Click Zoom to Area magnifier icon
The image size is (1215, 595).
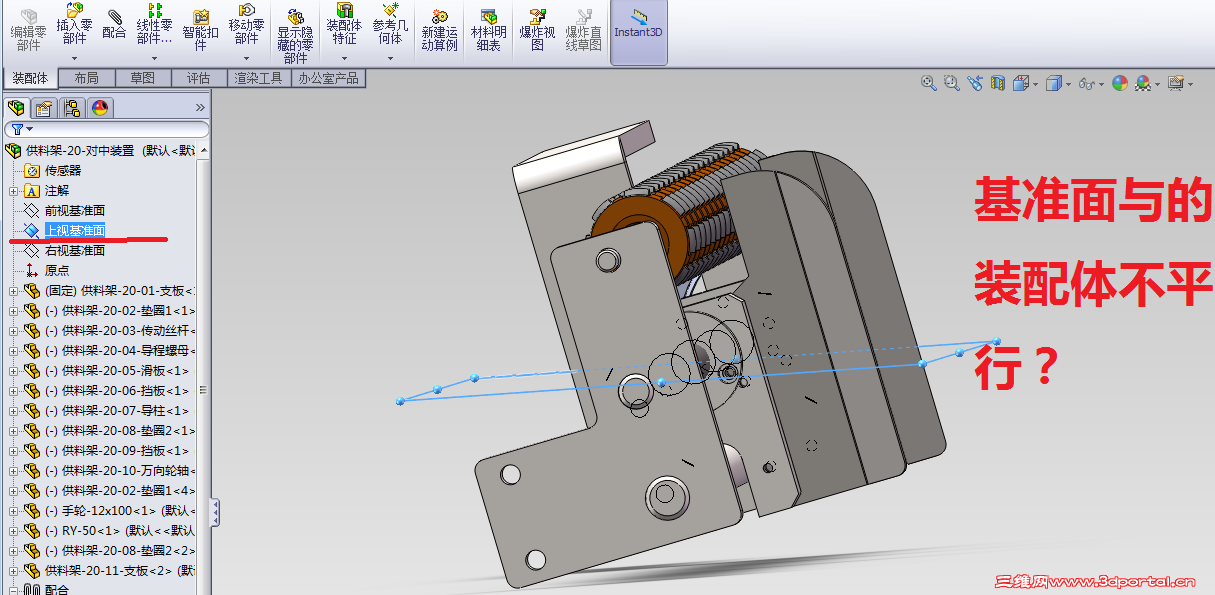952,84
